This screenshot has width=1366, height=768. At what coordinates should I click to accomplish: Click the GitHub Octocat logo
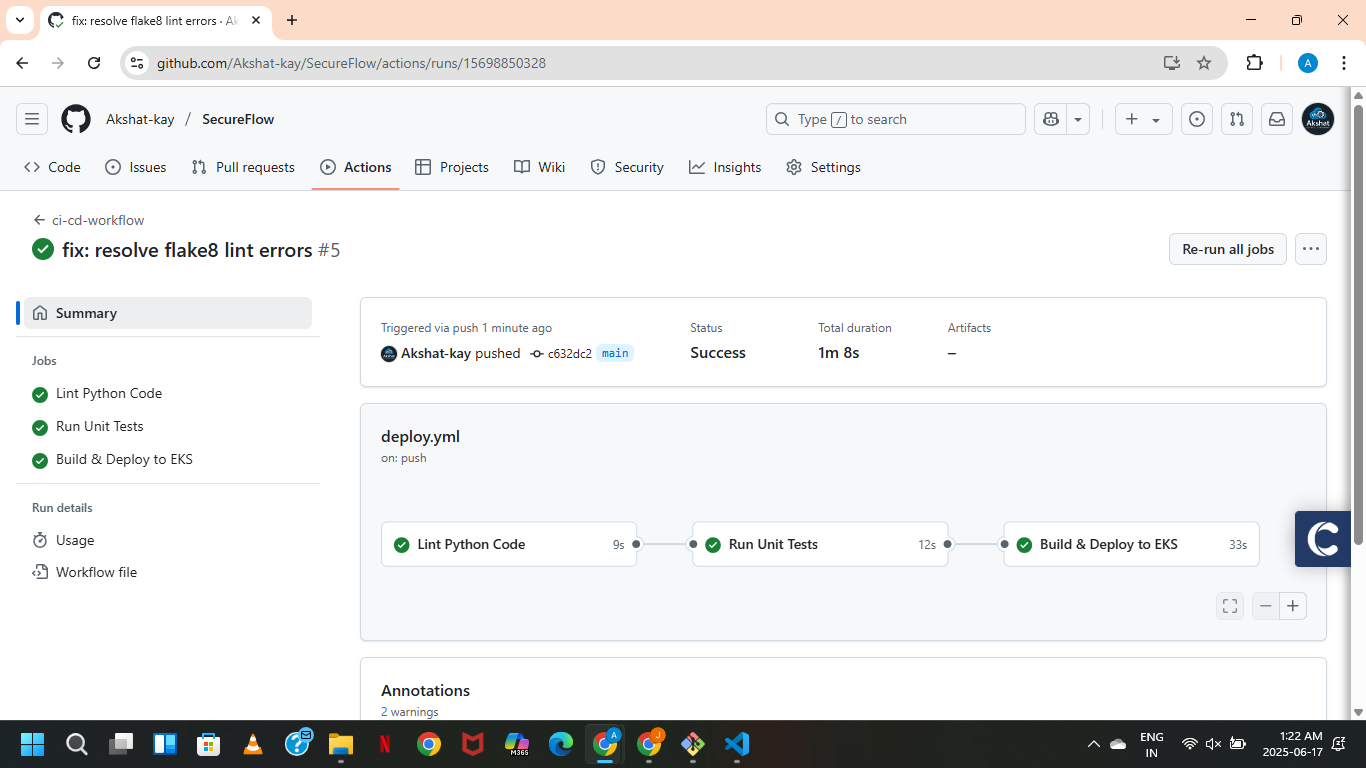(x=76, y=119)
